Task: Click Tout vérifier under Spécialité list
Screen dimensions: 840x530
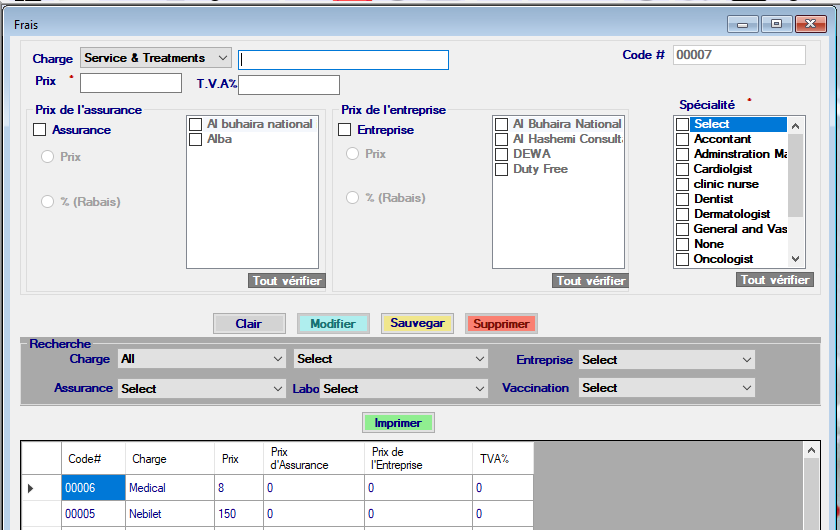Action: point(775,280)
